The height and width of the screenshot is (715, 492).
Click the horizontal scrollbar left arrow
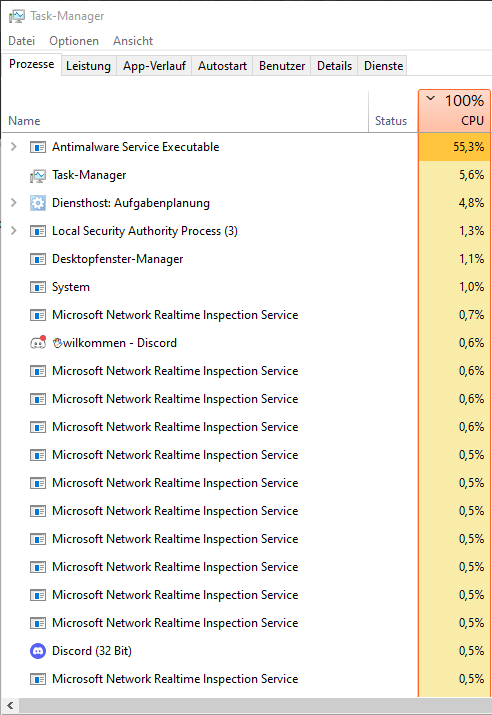[10, 706]
